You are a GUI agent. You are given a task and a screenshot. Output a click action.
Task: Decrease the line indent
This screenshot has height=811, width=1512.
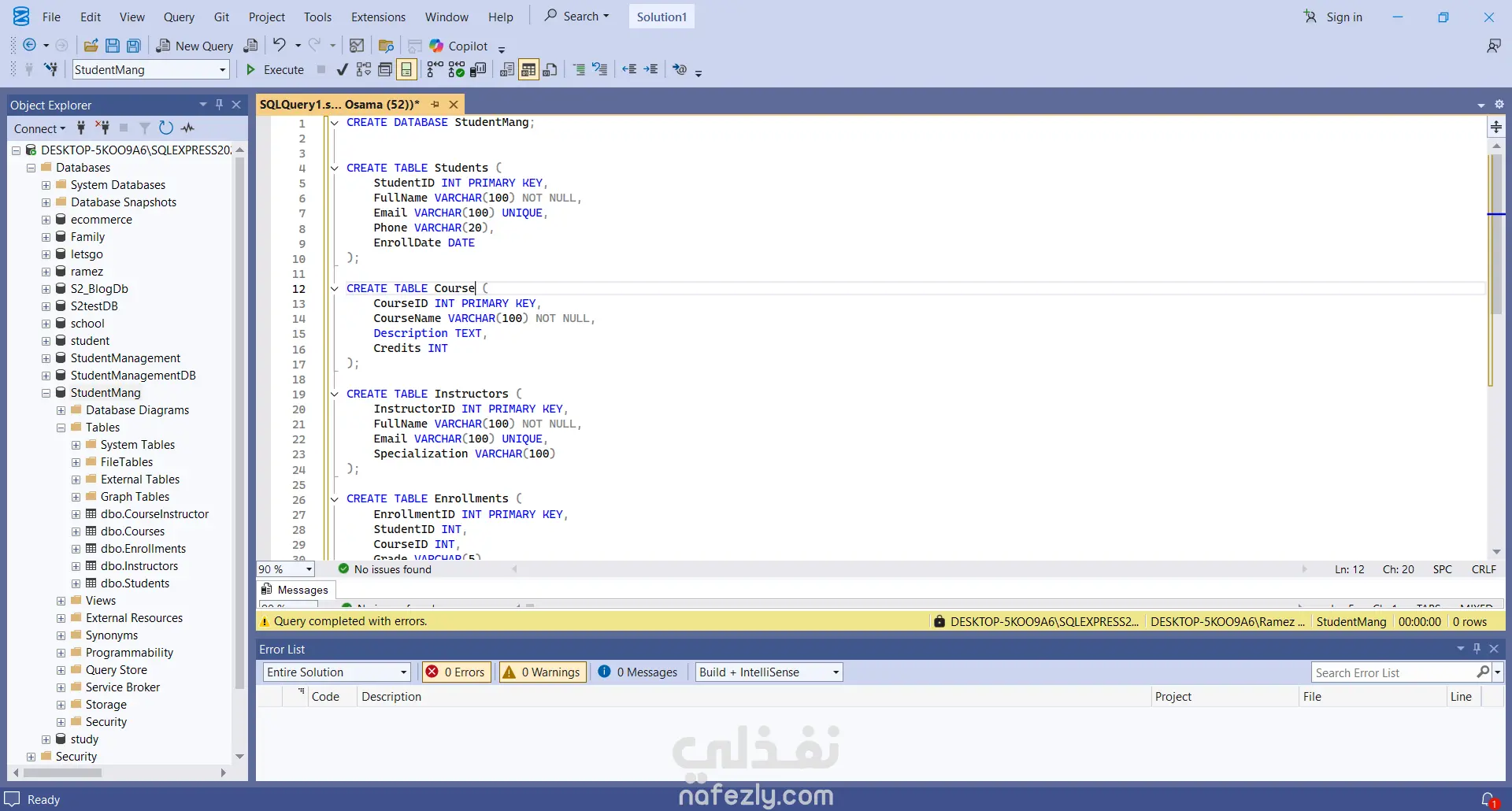tap(629, 69)
